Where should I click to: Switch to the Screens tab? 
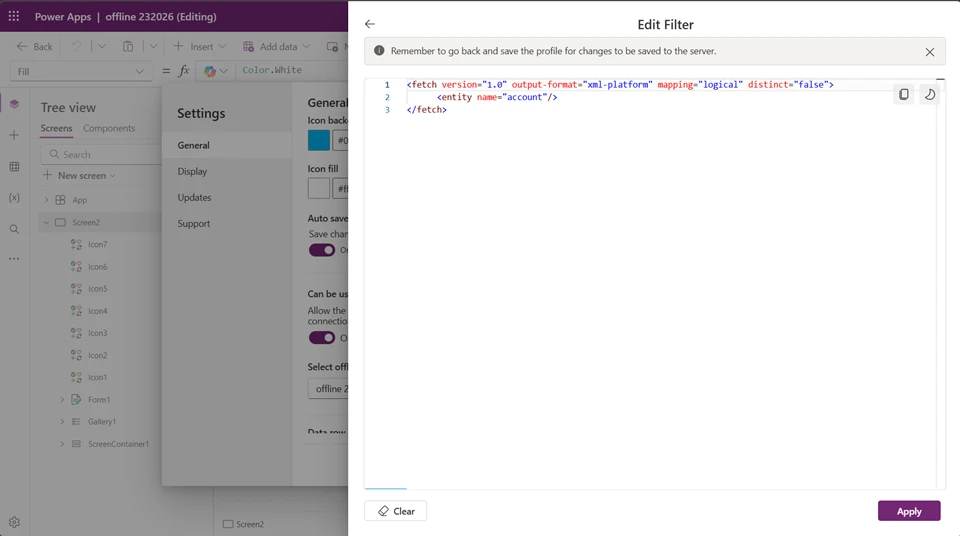tap(56, 128)
